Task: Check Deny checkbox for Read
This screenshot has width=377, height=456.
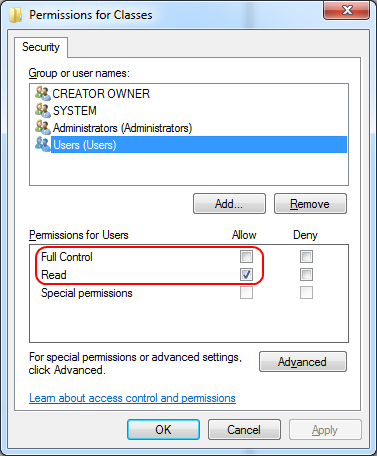Action: (x=306, y=275)
